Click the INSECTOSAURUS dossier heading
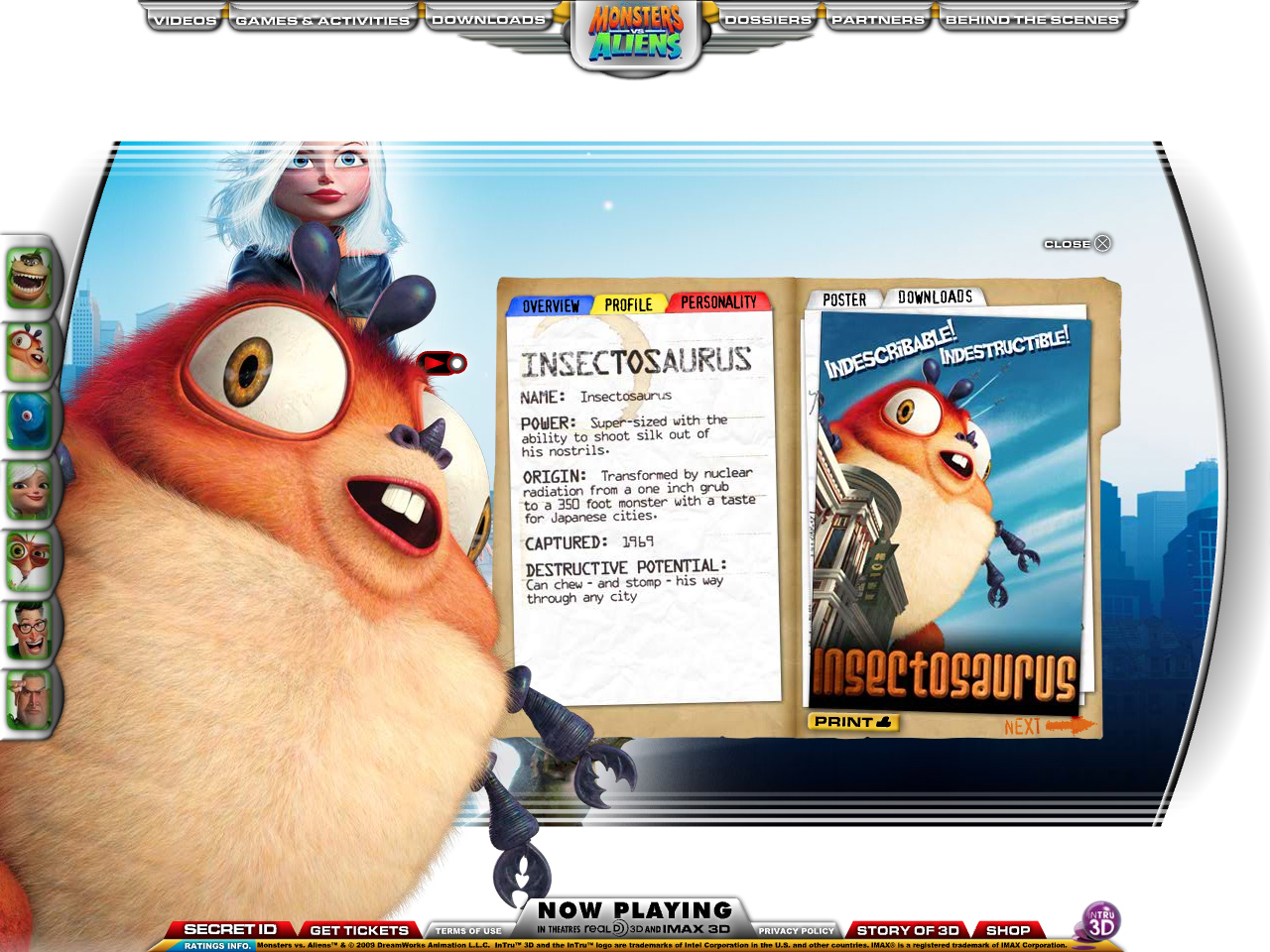Image resolution: width=1270 pixels, height=952 pixels. (637, 362)
